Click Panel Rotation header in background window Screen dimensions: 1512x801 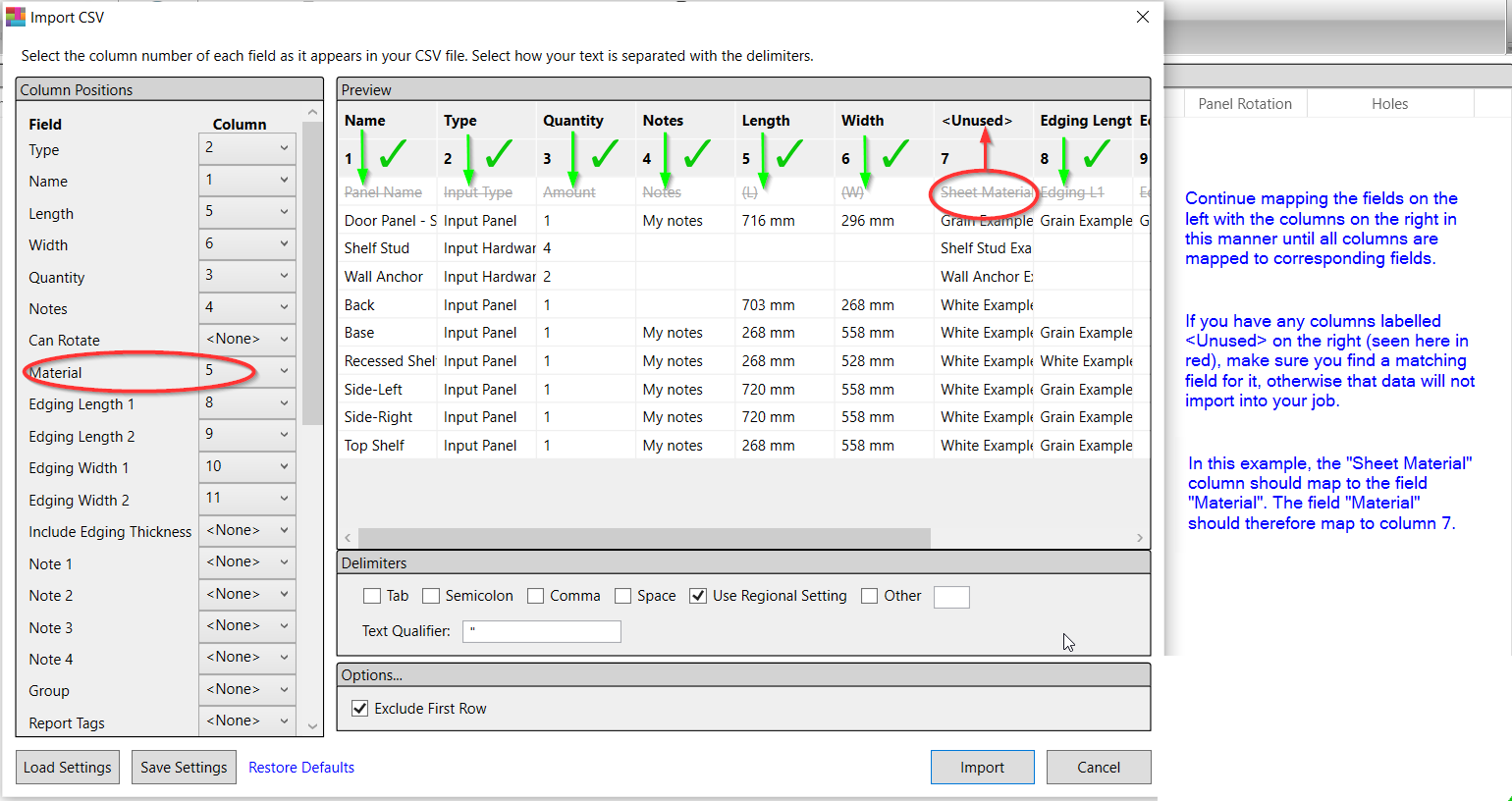coord(1245,104)
